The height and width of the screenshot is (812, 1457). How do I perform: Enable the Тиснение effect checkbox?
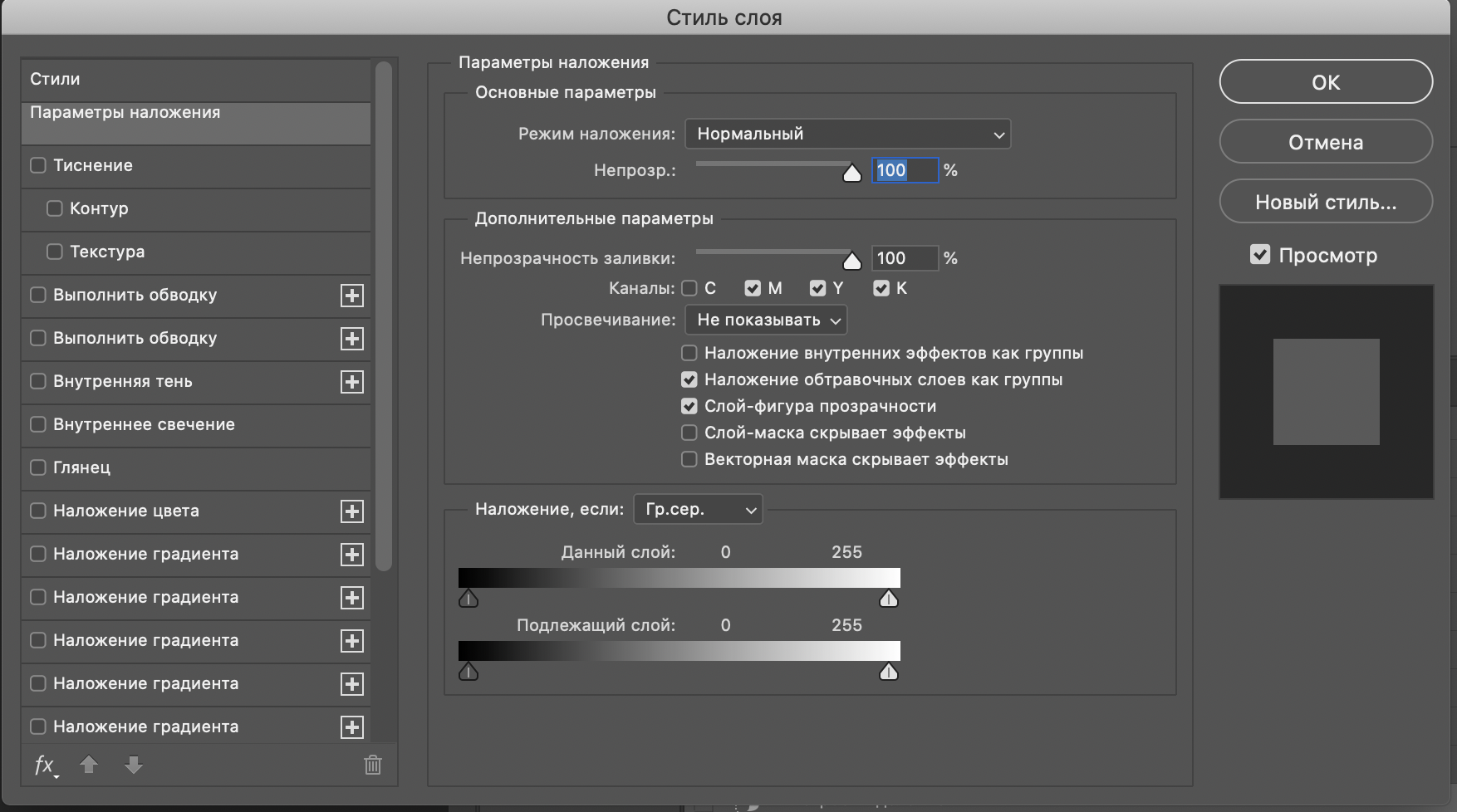37,165
